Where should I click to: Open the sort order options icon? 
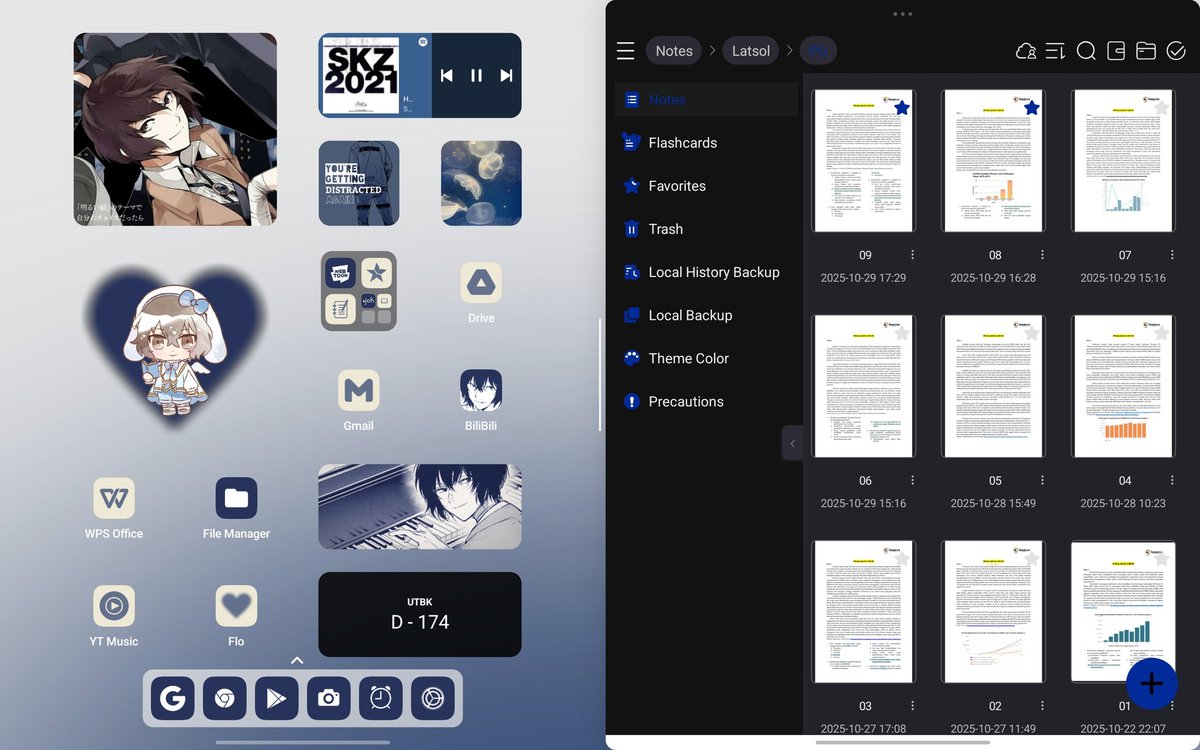coord(1056,51)
